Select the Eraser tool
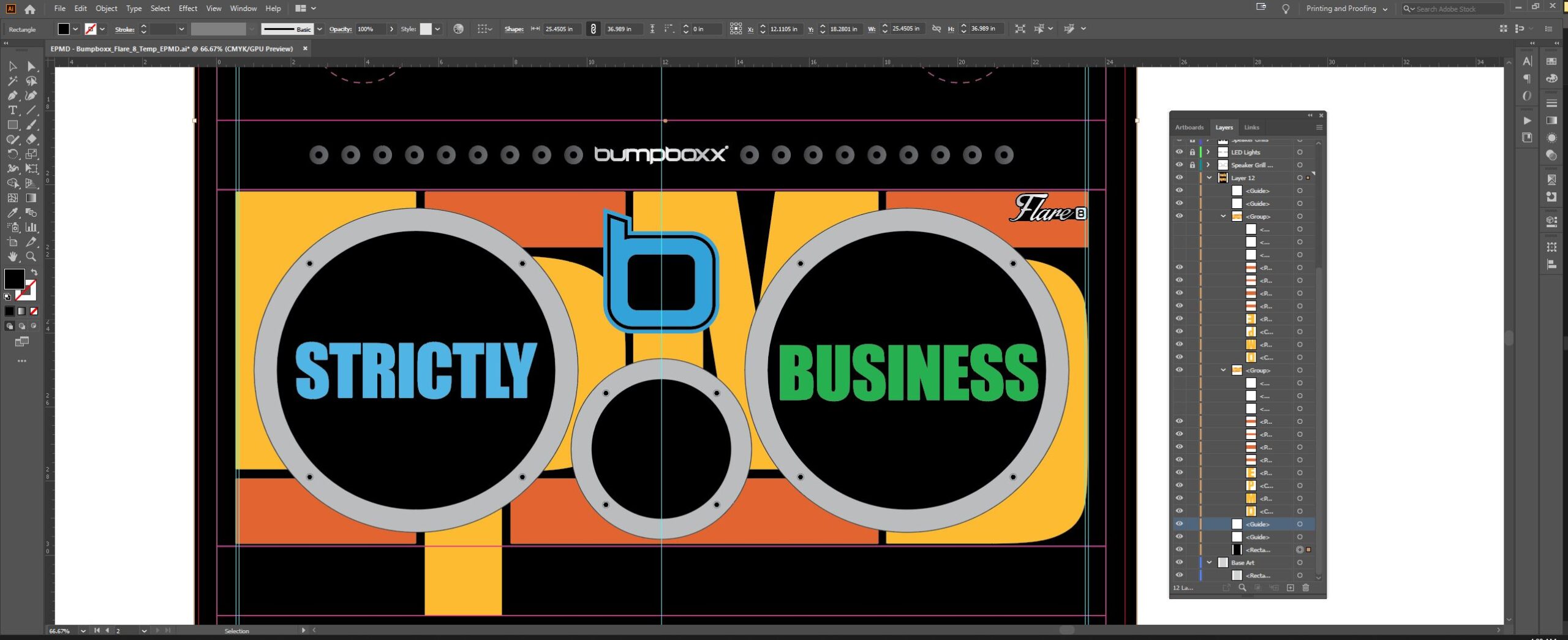Screen dimensions: 1568x640 pyautogui.click(x=31, y=140)
